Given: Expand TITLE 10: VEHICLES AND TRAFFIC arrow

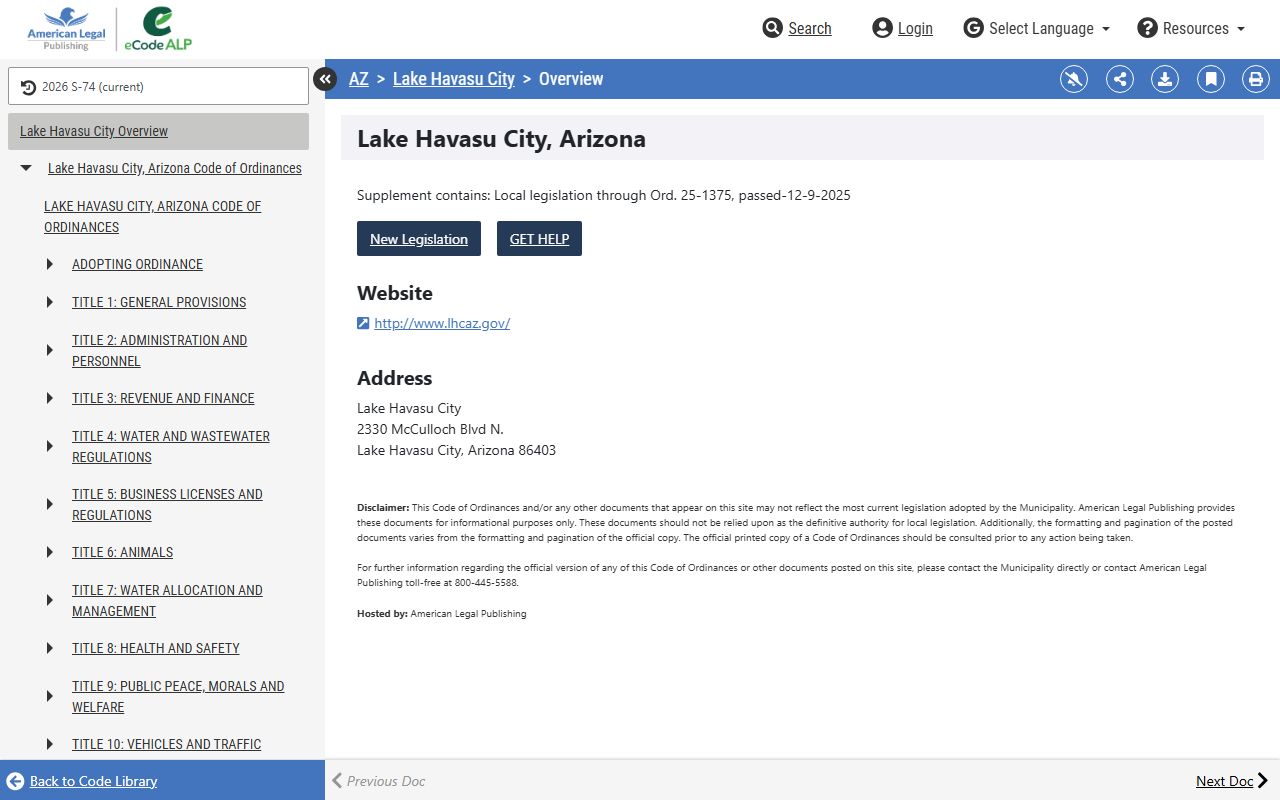Looking at the screenshot, I should click(x=50, y=745).
